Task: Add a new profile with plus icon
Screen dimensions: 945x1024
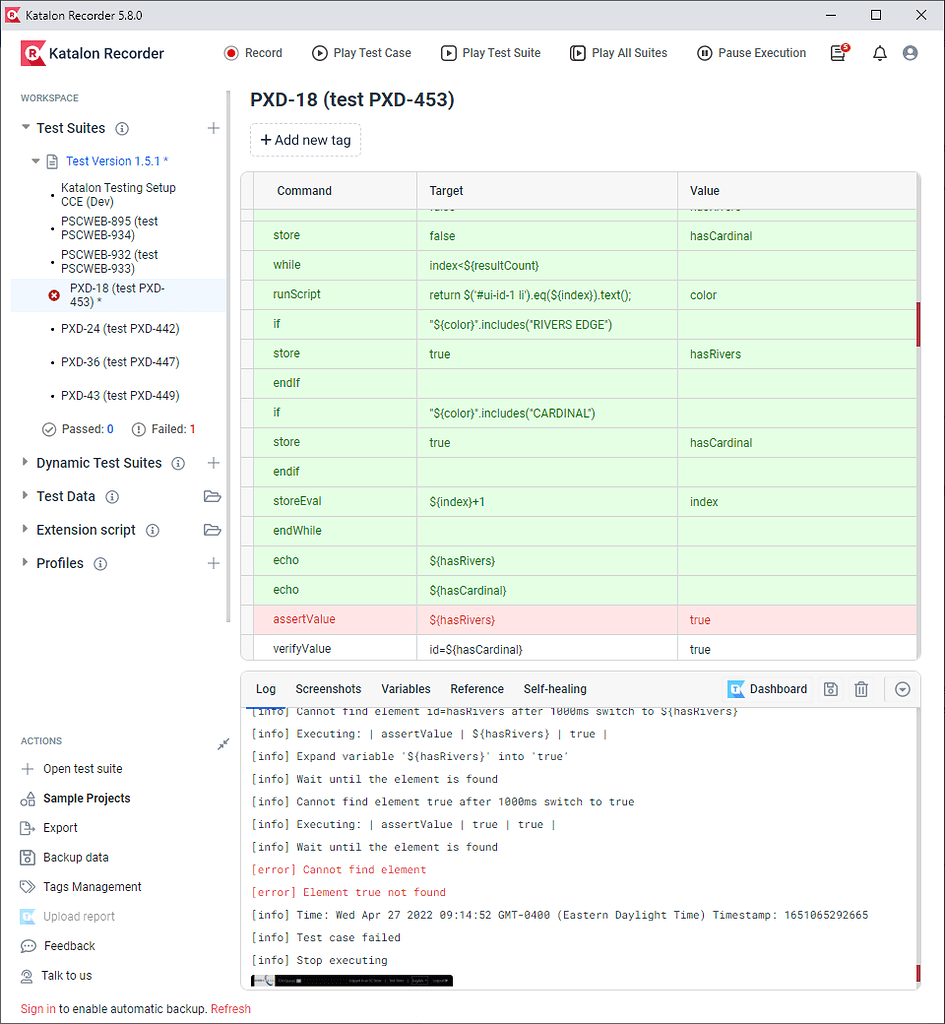Action: click(x=213, y=563)
